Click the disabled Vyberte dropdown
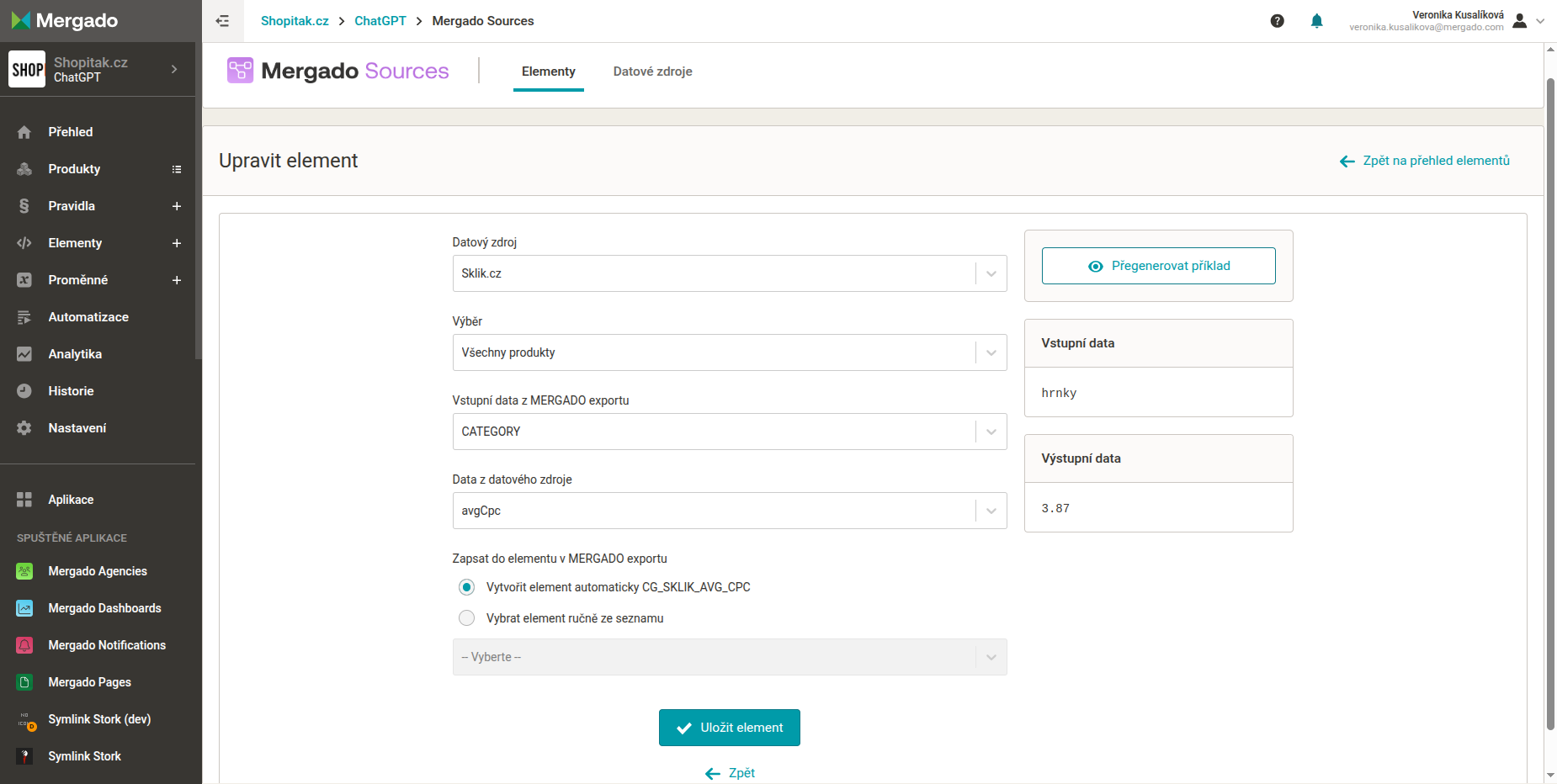The image size is (1557, 784). pyautogui.click(x=730, y=657)
